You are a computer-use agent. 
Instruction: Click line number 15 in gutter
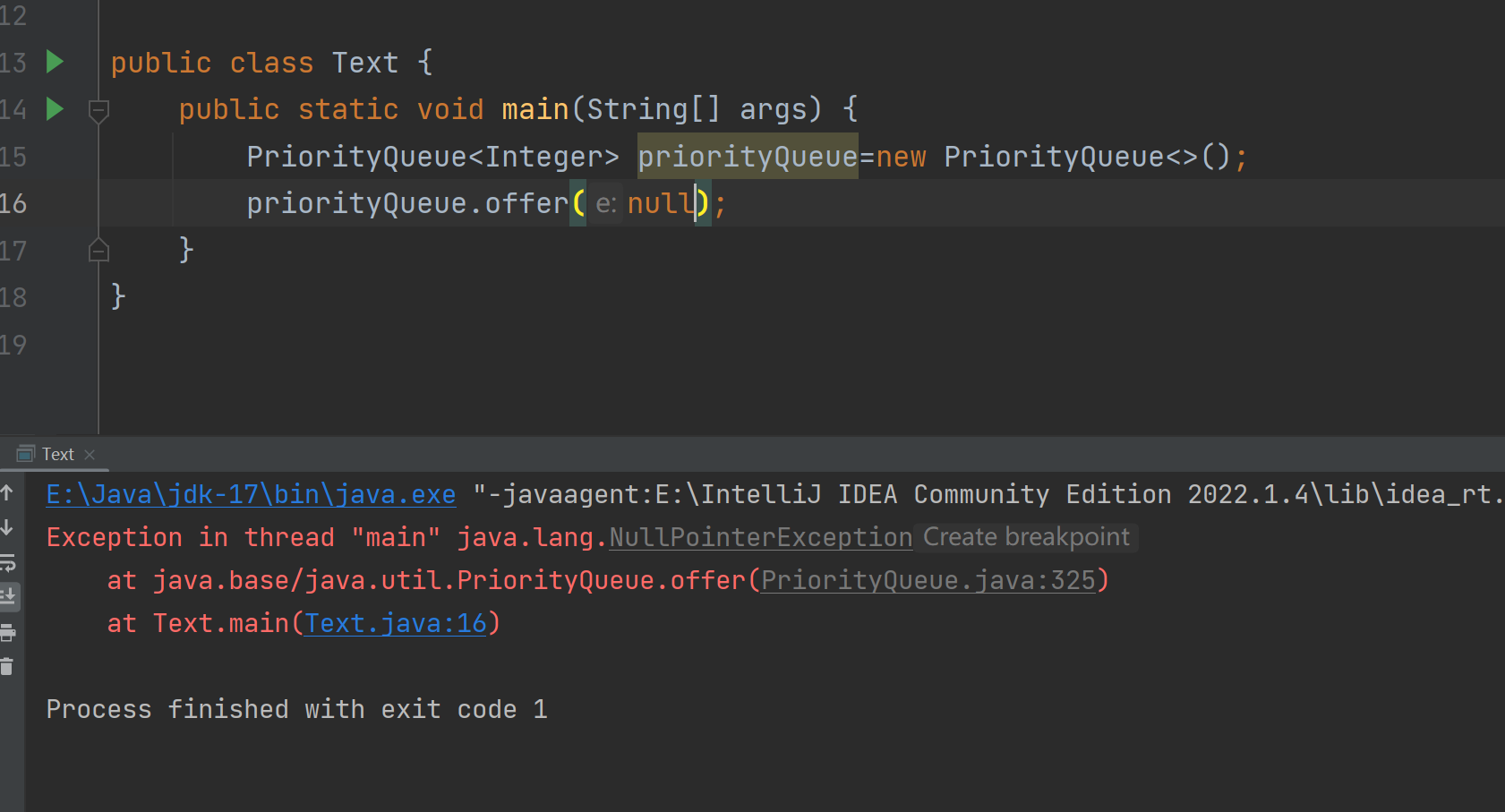(13, 157)
